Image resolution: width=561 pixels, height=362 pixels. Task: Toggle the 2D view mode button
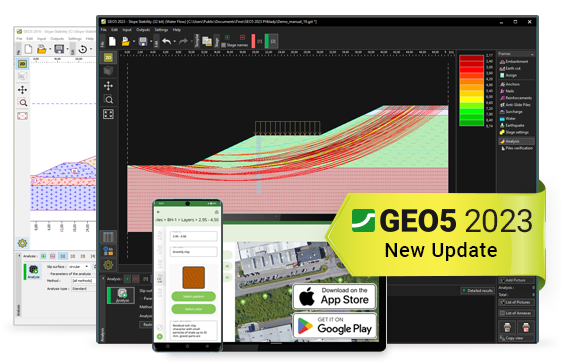coord(108,57)
